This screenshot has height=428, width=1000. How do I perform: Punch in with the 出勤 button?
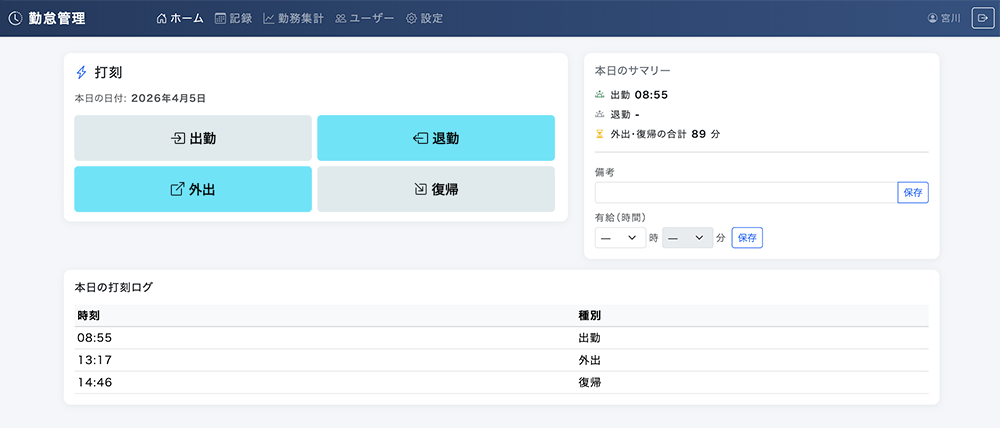[x=193, y=138]
